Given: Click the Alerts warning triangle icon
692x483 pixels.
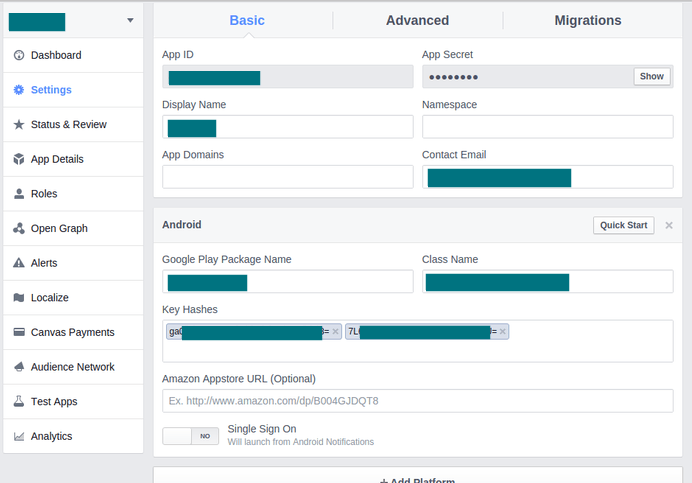Looking at the screenshot, I should [x=19, y=263].
